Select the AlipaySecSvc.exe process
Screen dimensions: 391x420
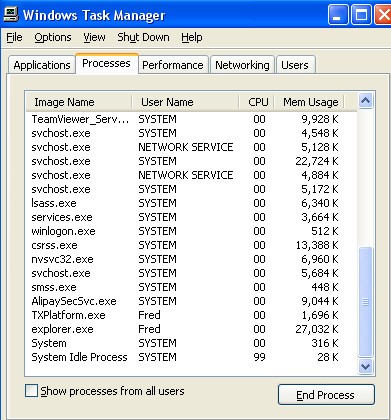[191, 301]
